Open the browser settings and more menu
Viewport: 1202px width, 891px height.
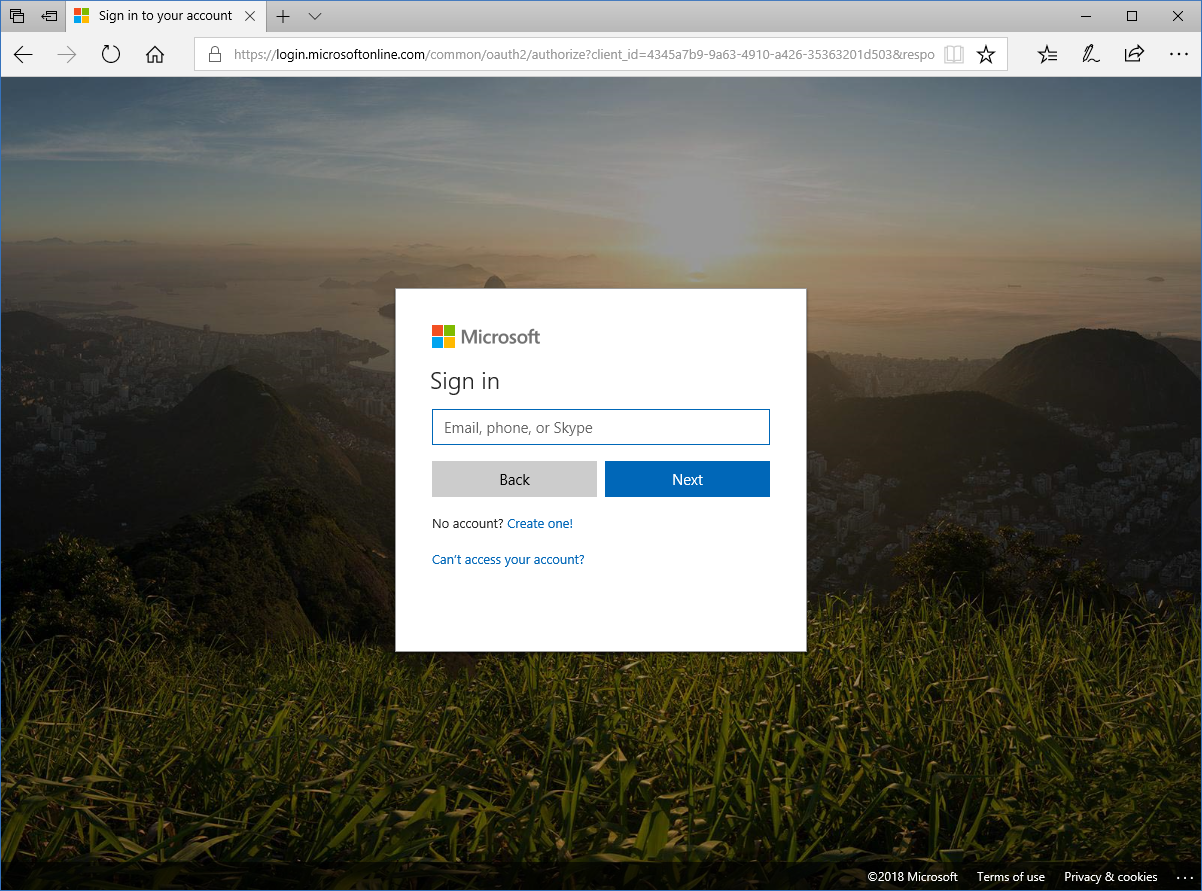pos(1177,54)
